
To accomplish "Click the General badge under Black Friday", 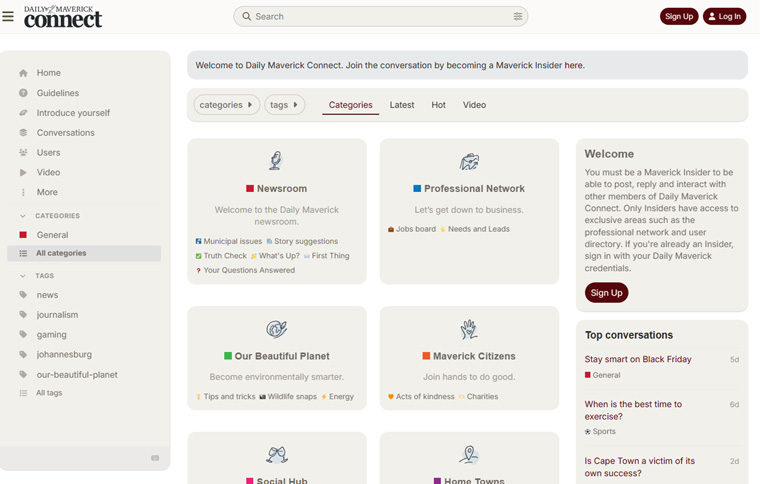I will pos(602,375).
